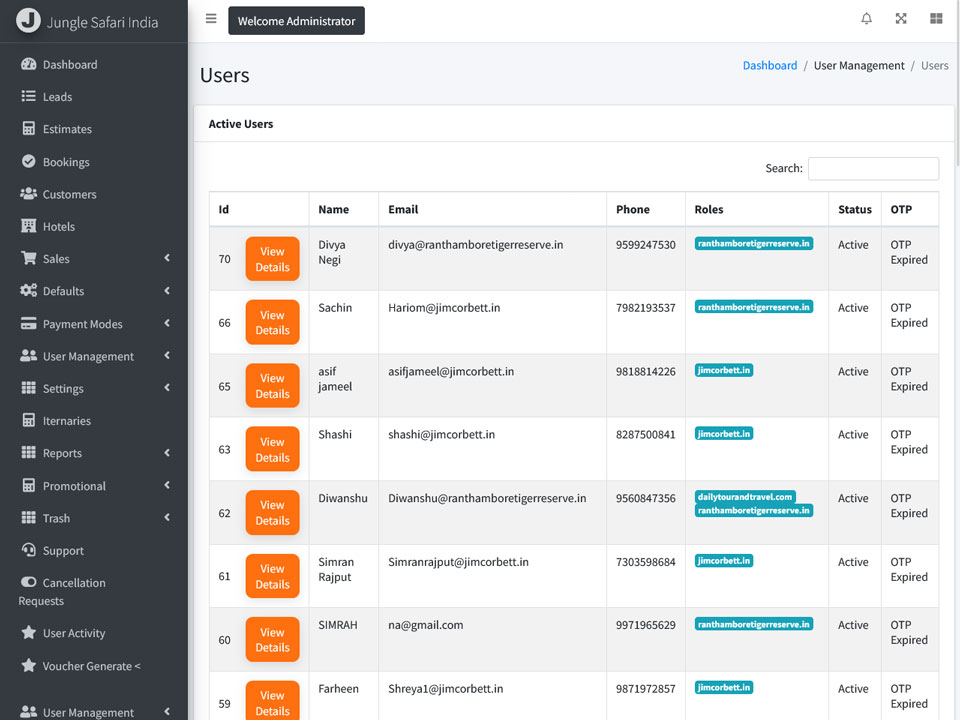This screenshot has height=720, width=960.
Task: Click the Leads list icon
Action: coord(28,96)
